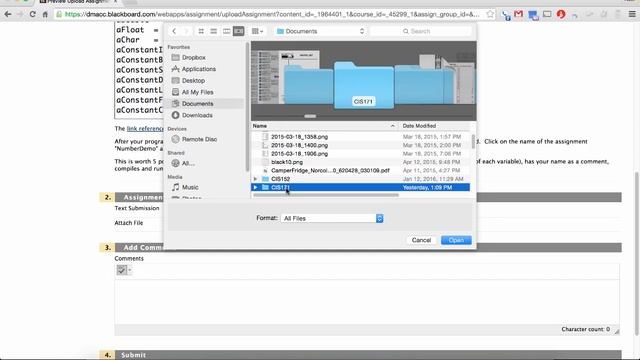Click the Cancel button
This screenshot has height=360, width=640.
(x=421, y=240)
